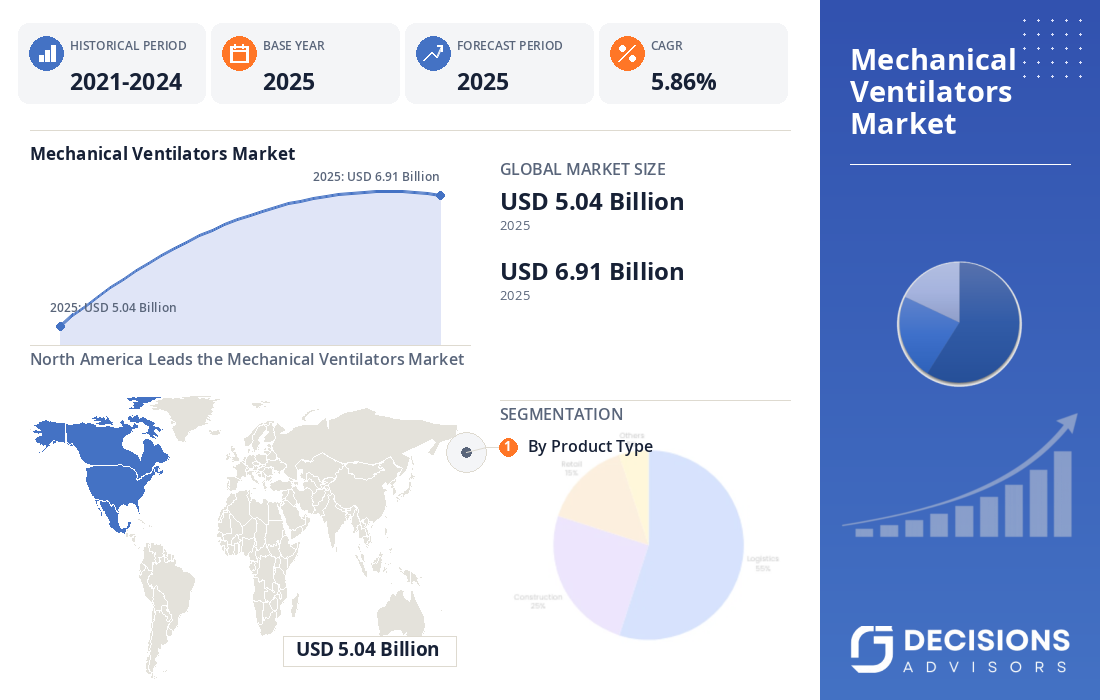
Task: Click the Forecast Period trend arrow icon
Action: [434, 53]
